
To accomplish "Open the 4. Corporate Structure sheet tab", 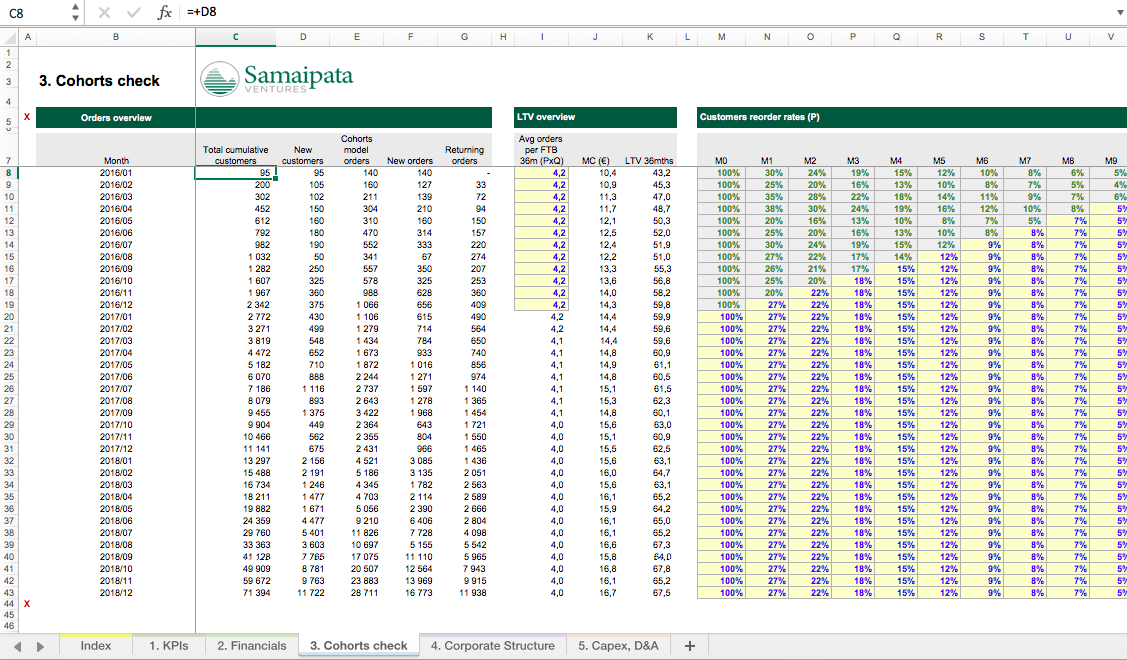I will tap(493, 646).
